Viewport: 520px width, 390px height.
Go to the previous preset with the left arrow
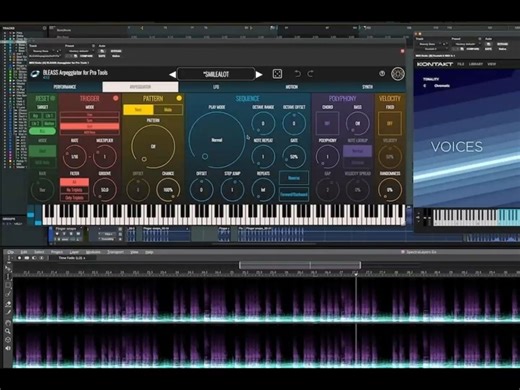point(173,75)
